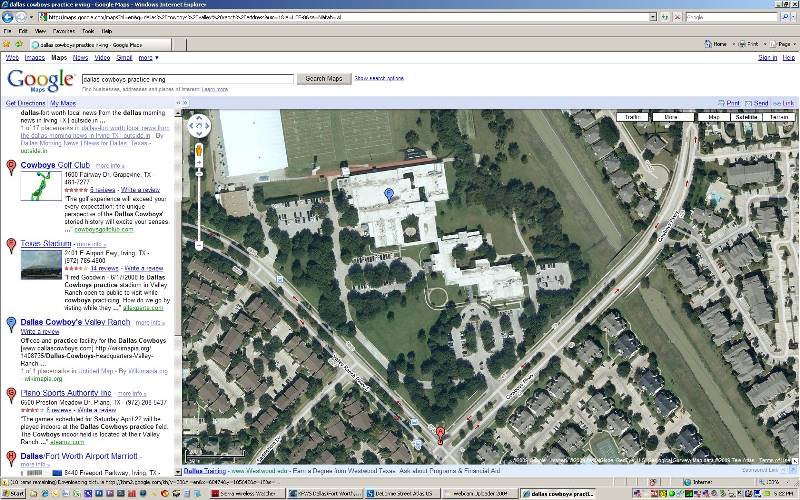
Task: Switch to Terrain view
Action: point(779,117)
